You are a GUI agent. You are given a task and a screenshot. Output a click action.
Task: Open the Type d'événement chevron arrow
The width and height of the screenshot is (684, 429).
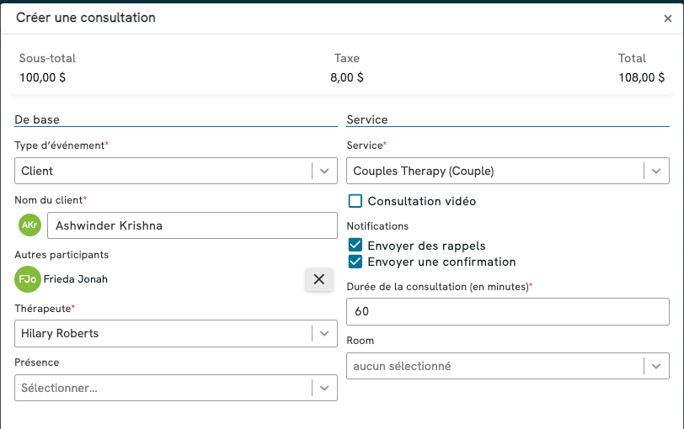(x=324, y=171)
